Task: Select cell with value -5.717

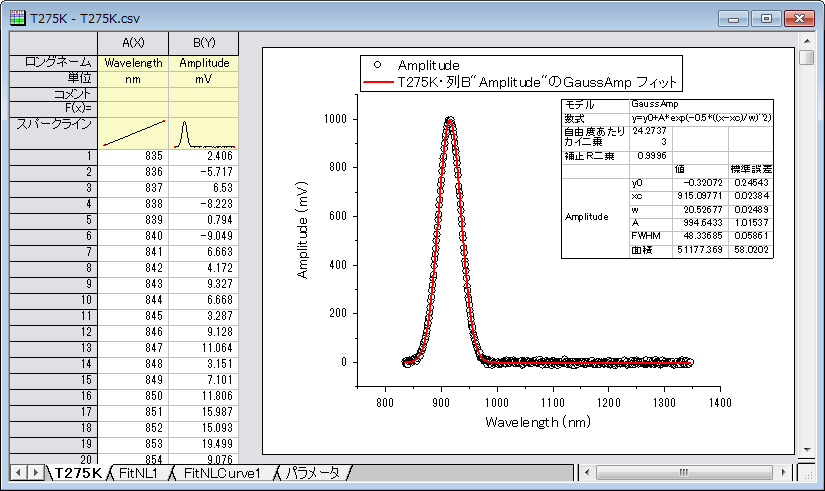Action: coord(204,172)
